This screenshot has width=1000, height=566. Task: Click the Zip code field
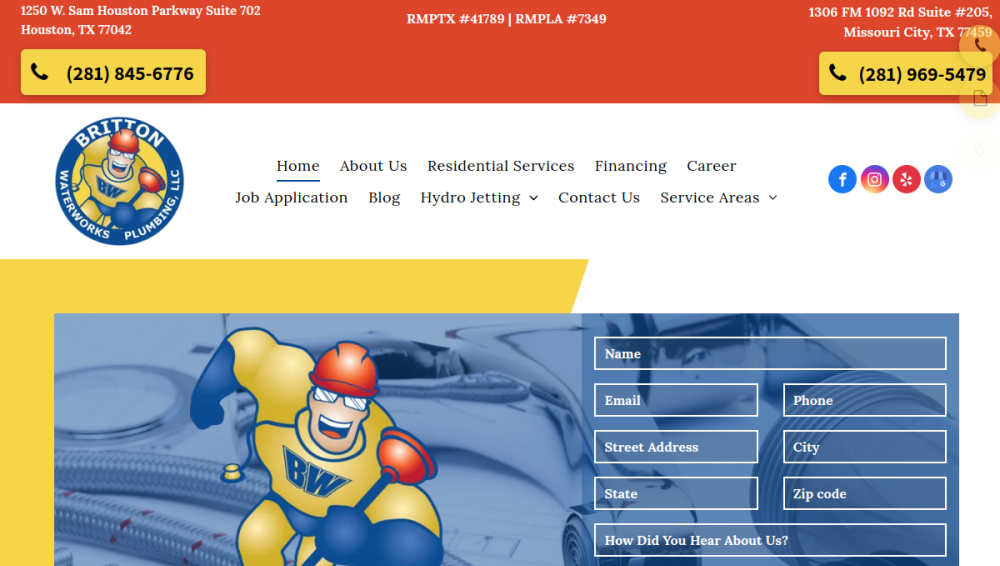[x=864, y=493]
